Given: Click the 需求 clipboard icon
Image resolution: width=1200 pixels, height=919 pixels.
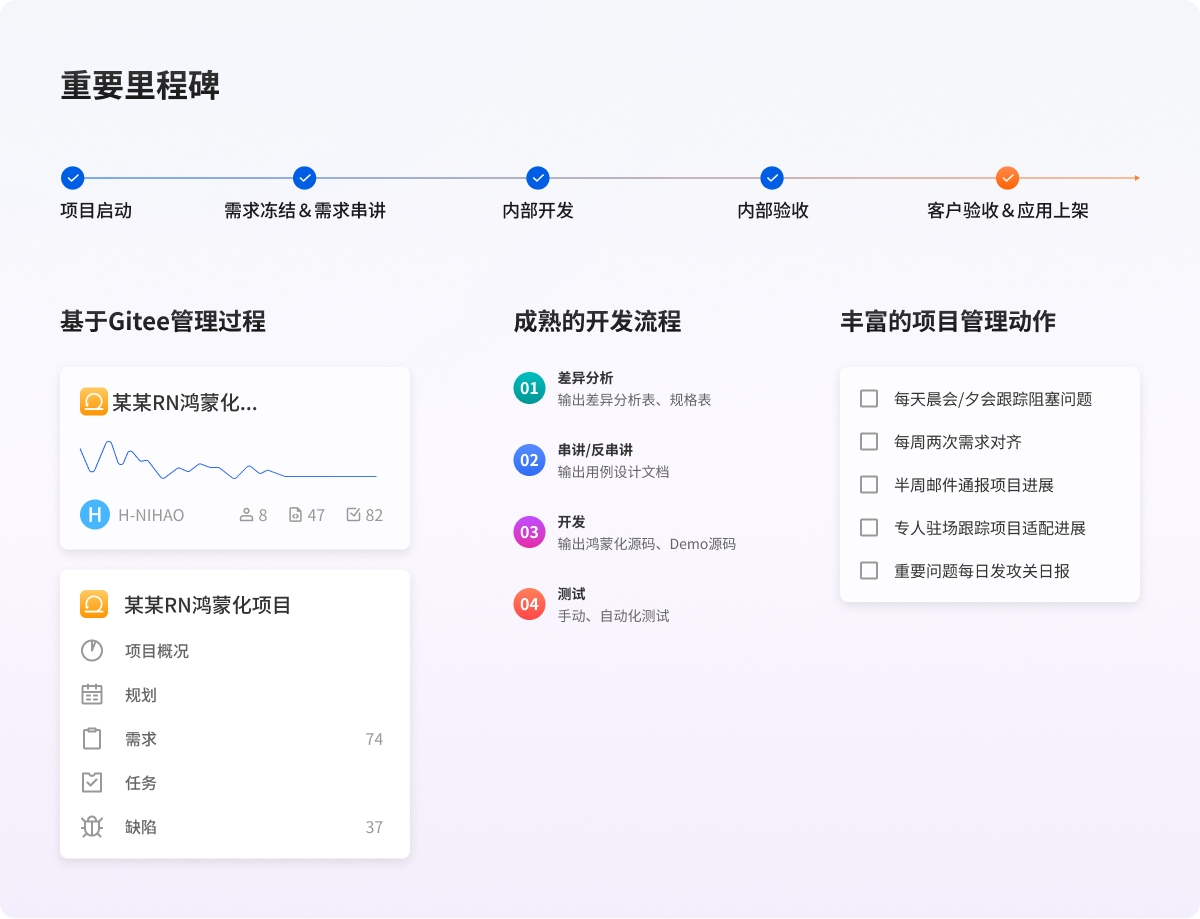Looking at the screenshot, I should (92, 739).
